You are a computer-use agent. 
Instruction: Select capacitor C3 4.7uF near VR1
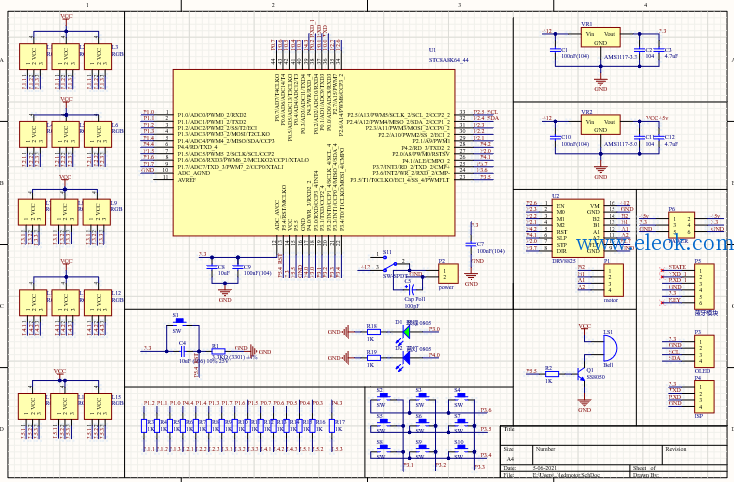pos(659,49)
